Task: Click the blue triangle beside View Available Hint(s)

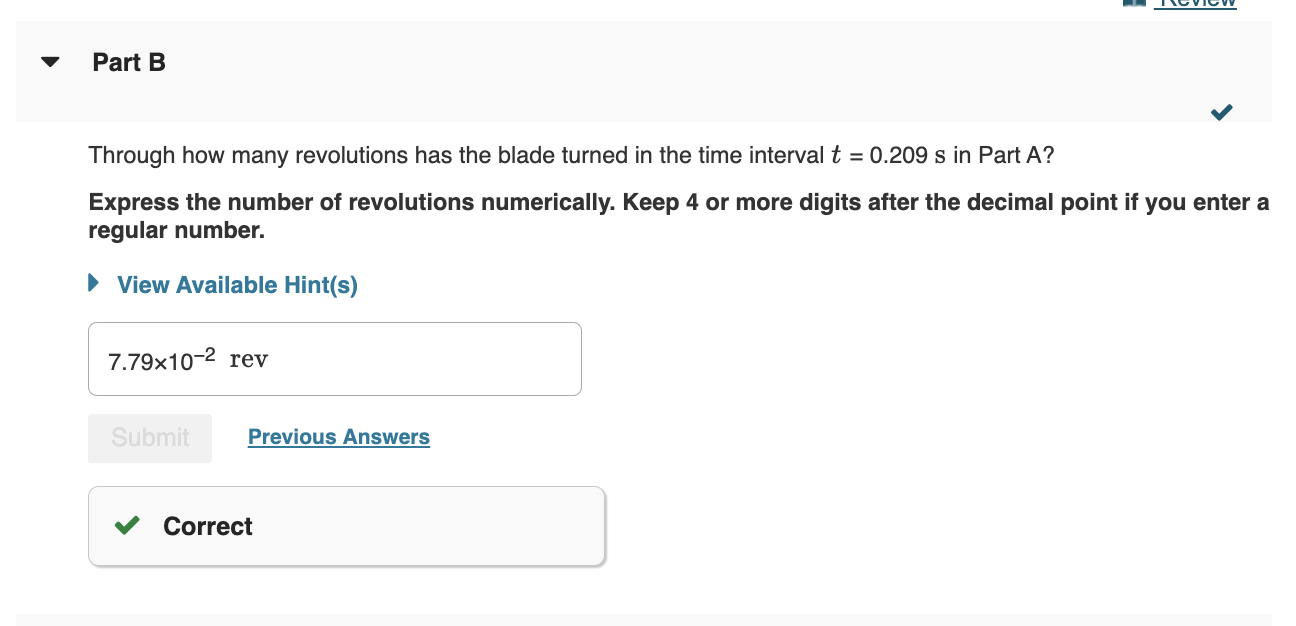Action: click(93, 284)
